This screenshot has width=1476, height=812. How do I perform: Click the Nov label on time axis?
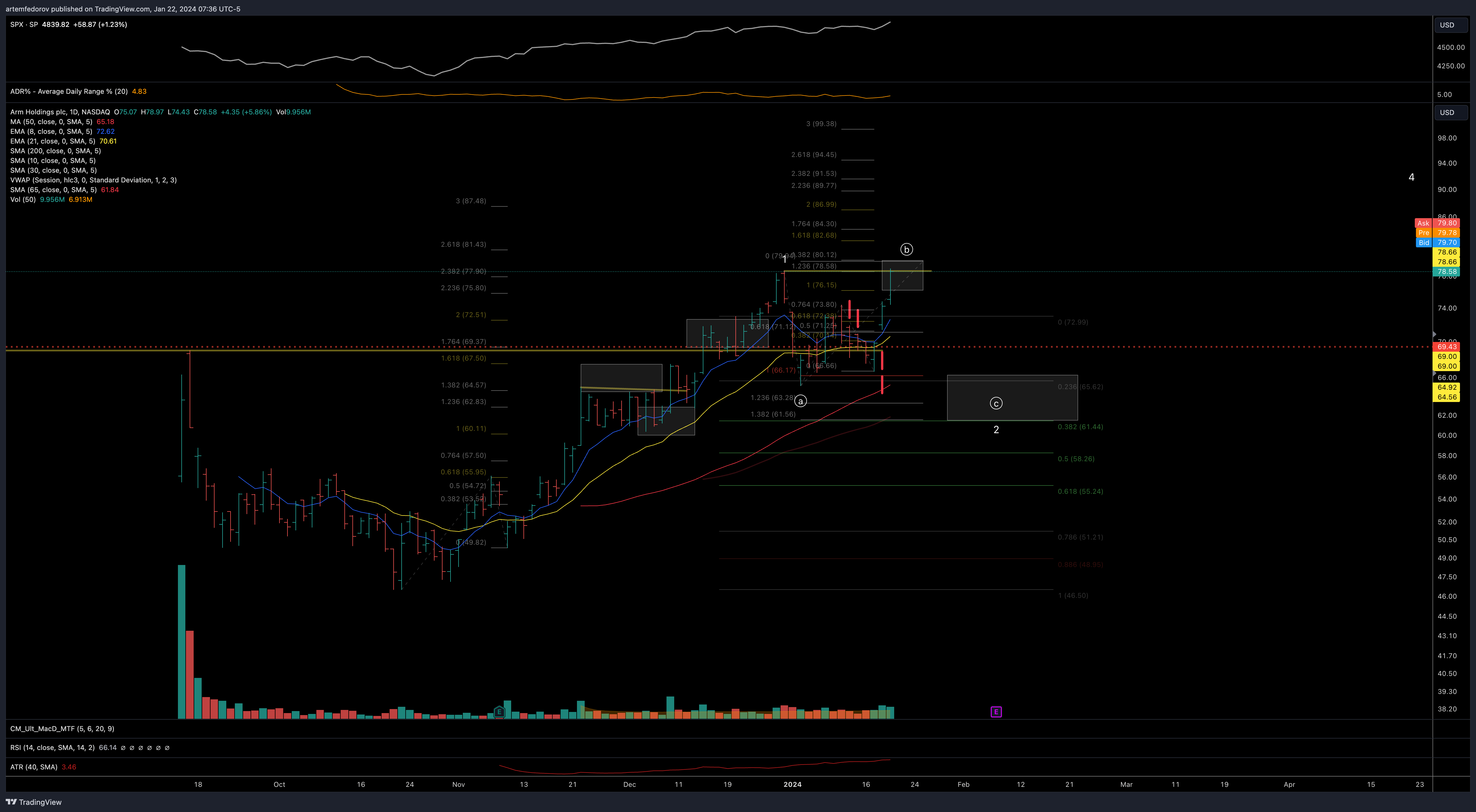[458, 785]
